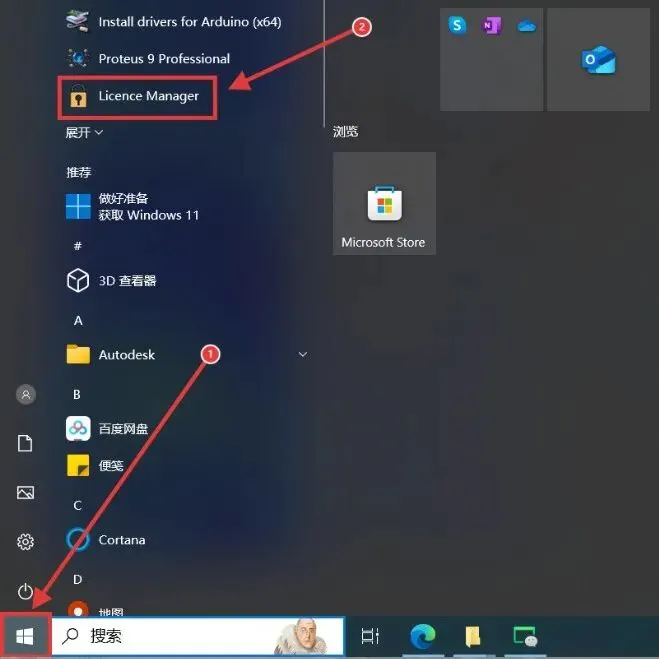Open the 便笺 sticky notes app
Screen dimensions: 659x659
coord(95,465)
